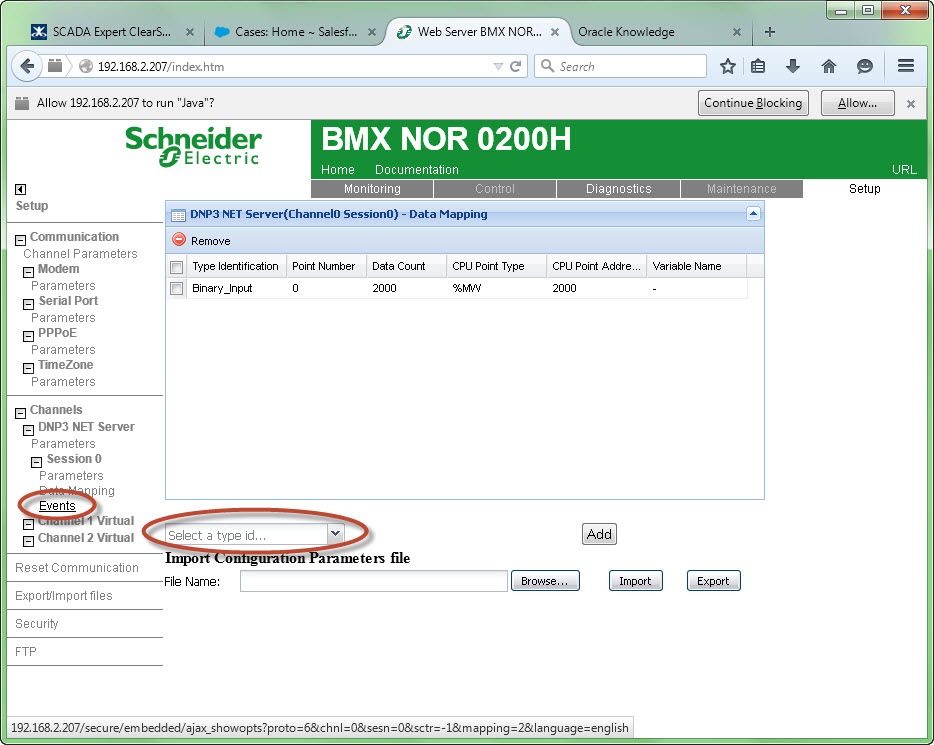Collapse the Communication tree node
934x745 pixels.
pos(20,240)
